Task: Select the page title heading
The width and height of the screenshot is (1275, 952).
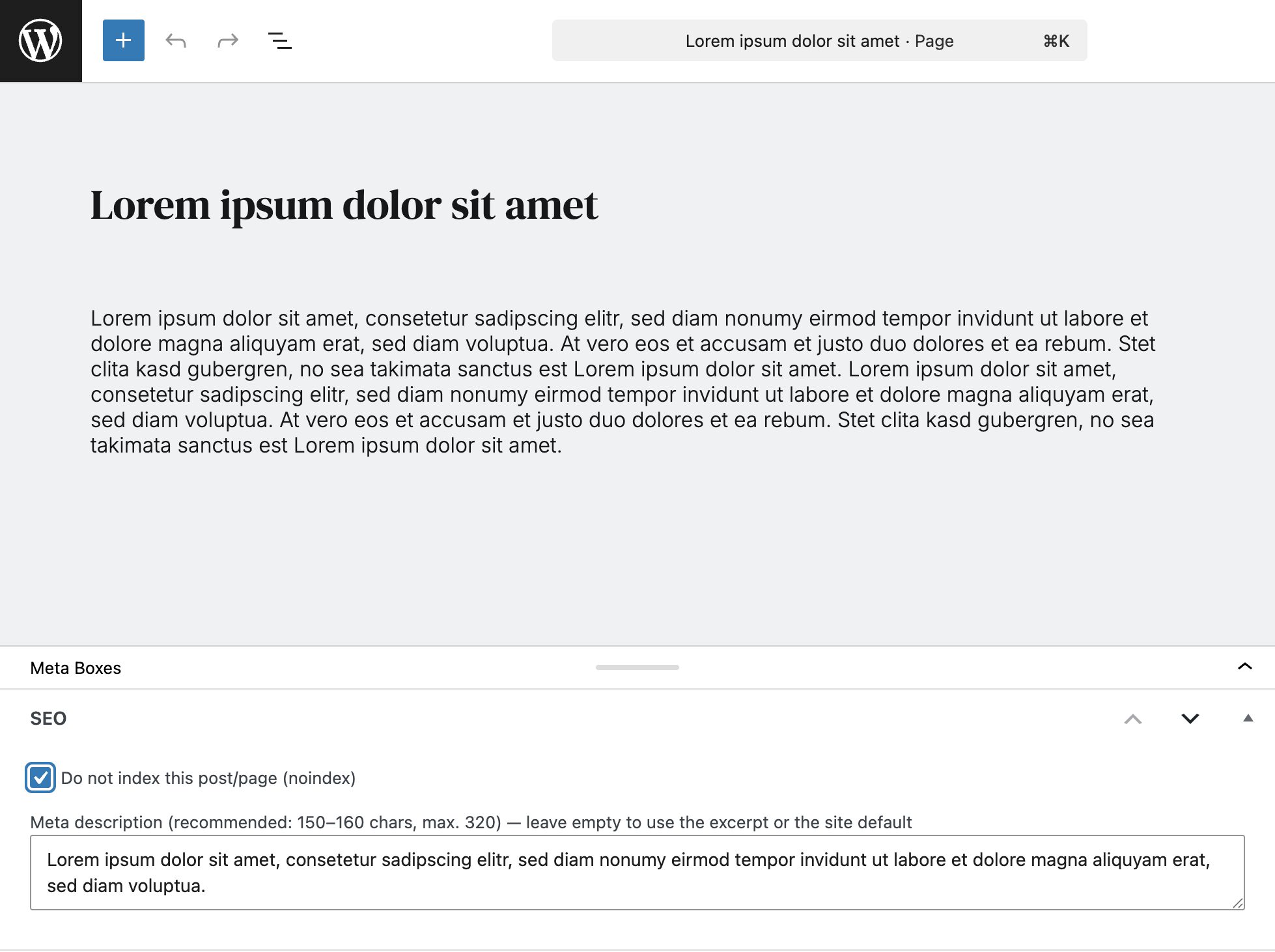Action: 344,205
